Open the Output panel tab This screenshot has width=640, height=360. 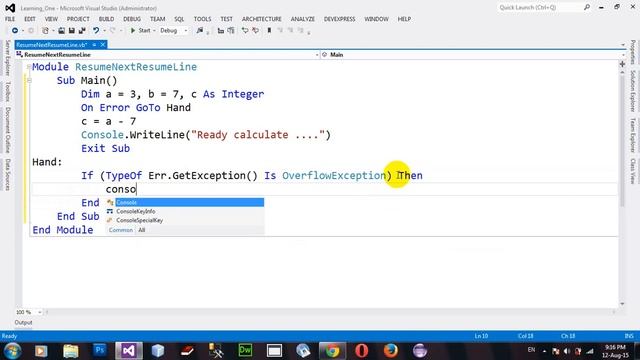click(23, 322)
